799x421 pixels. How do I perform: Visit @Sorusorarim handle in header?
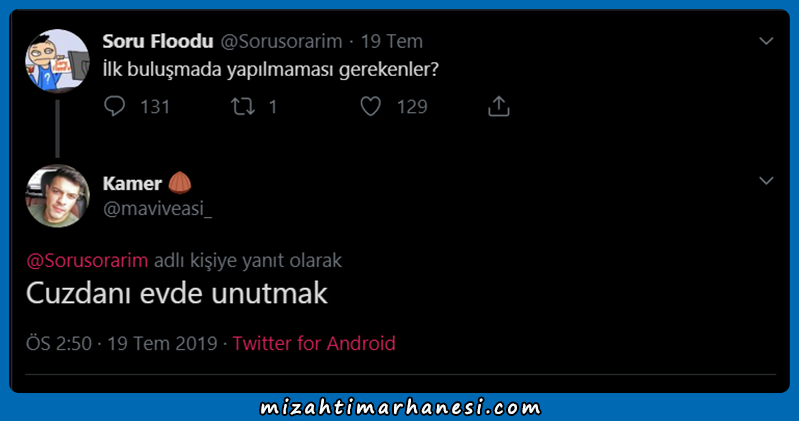pos(281,41)
